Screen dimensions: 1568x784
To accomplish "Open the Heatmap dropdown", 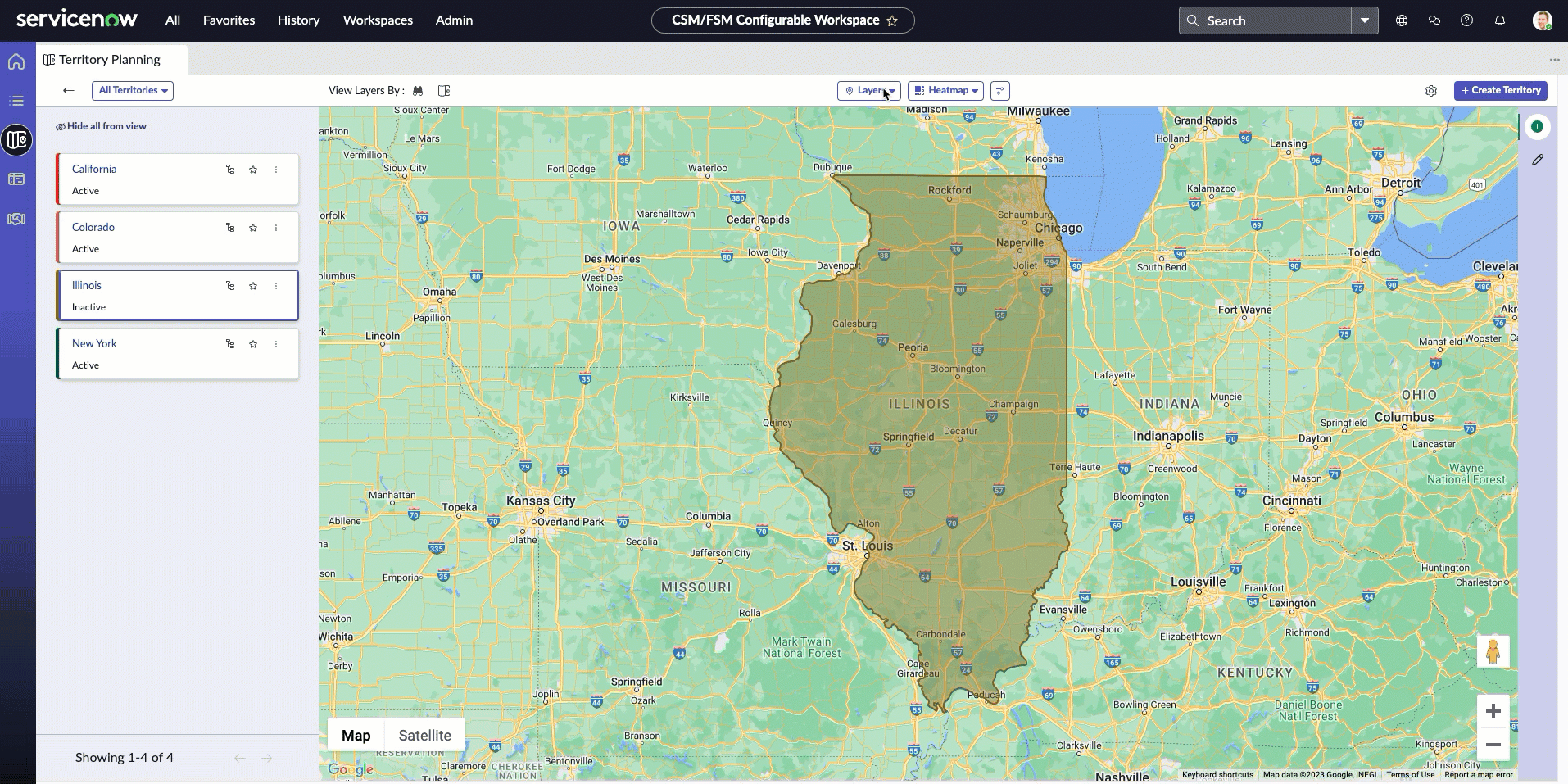I will [x=946, y=91].
